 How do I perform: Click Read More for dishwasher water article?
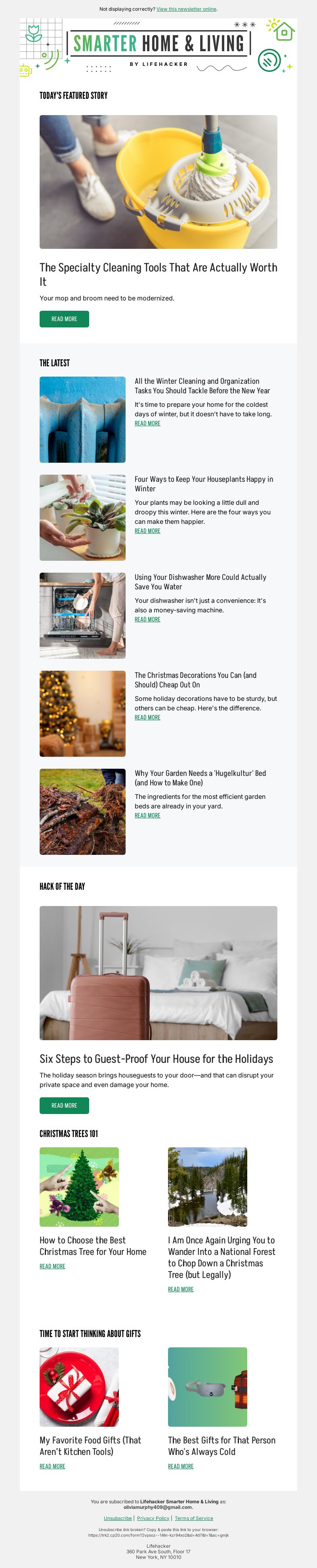147,620
